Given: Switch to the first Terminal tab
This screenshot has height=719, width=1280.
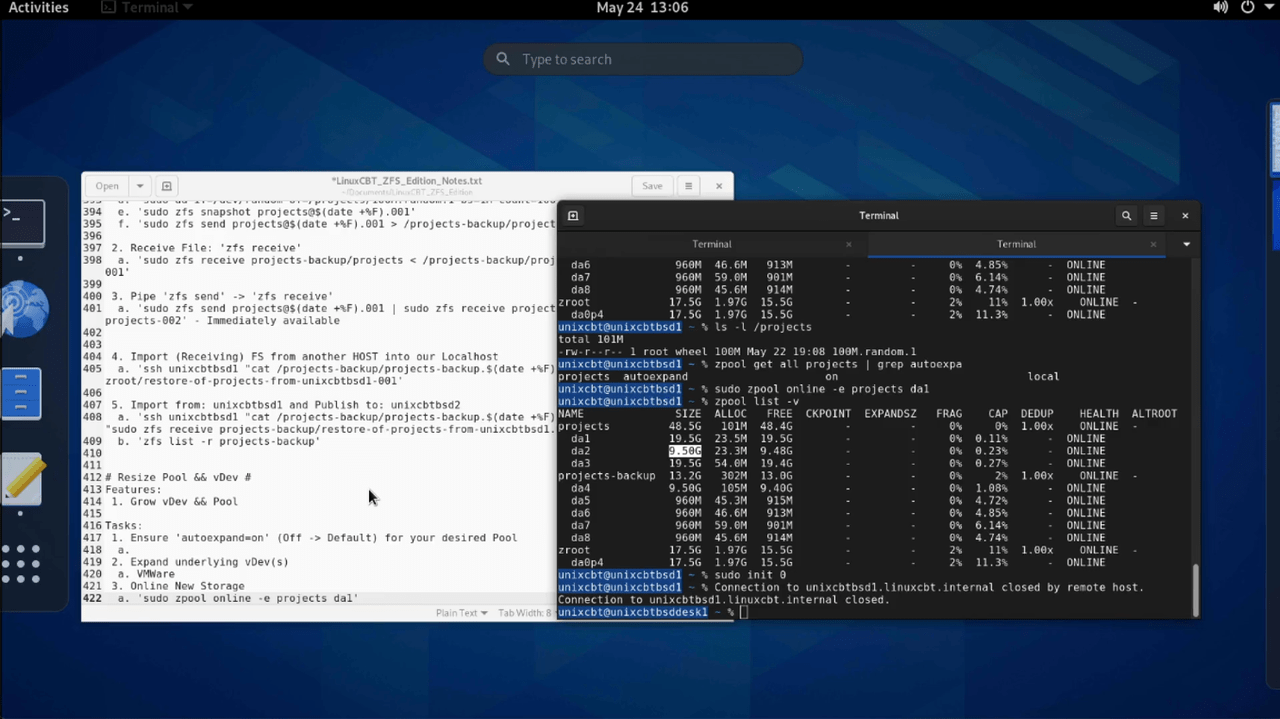Looking at the screenshot, I should (x=711, y=244).
